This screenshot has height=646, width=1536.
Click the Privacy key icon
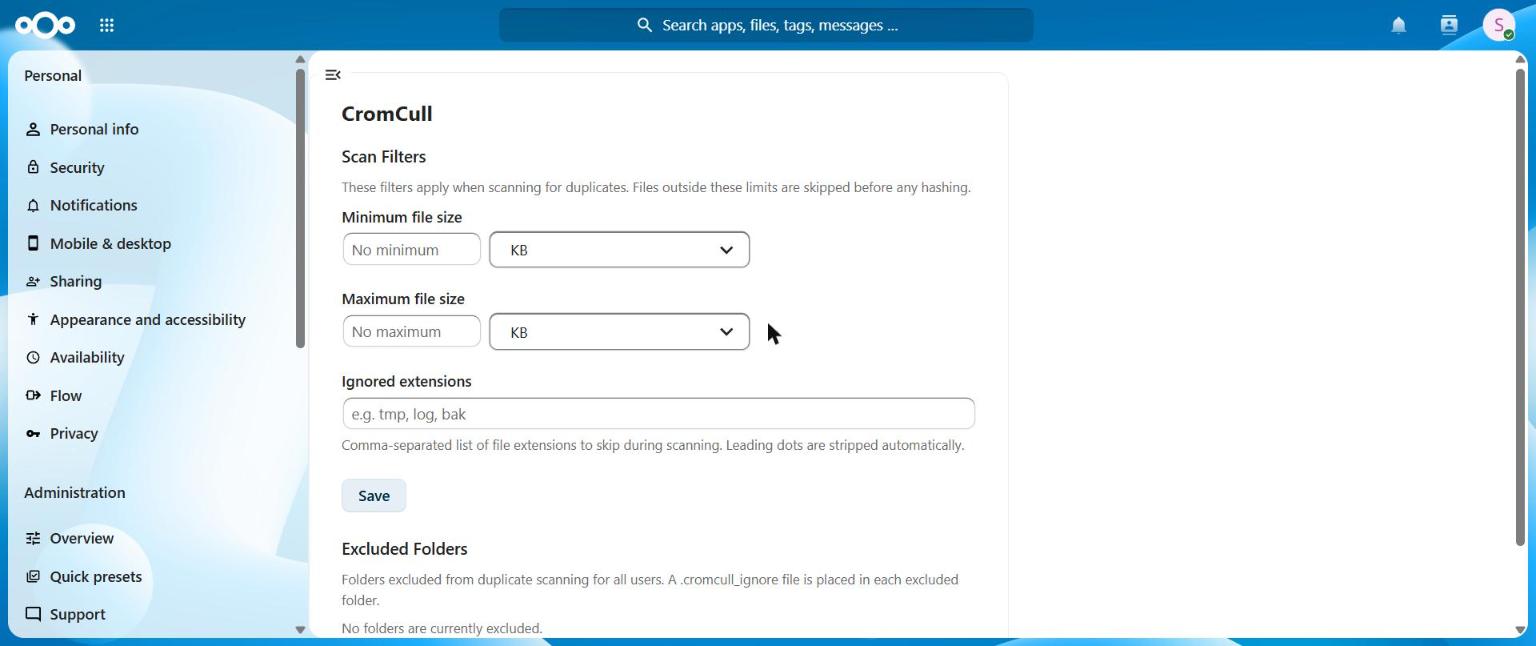[x=33, y=433]
